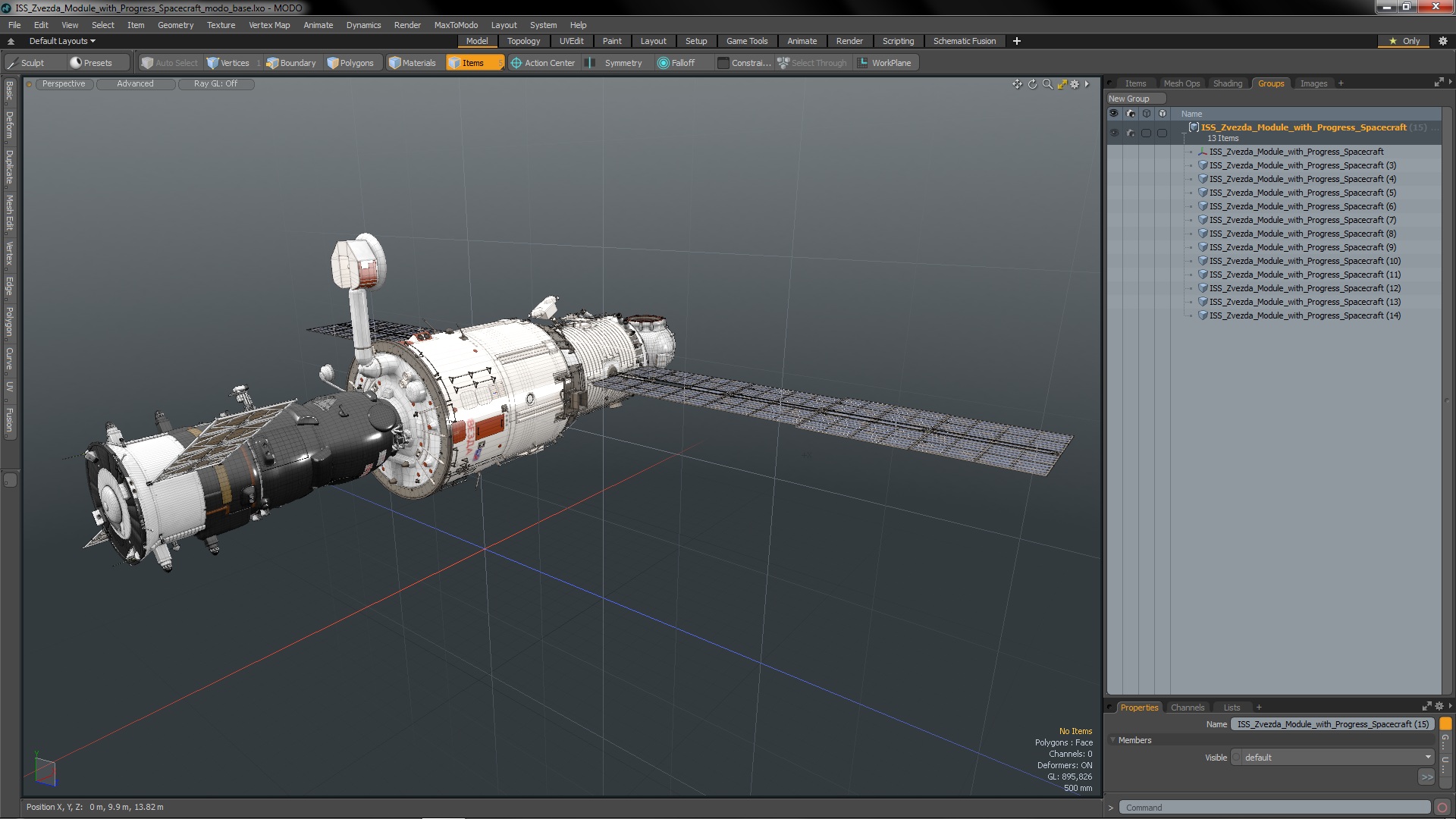Click the New Group button

click(x=1128, y=99)
